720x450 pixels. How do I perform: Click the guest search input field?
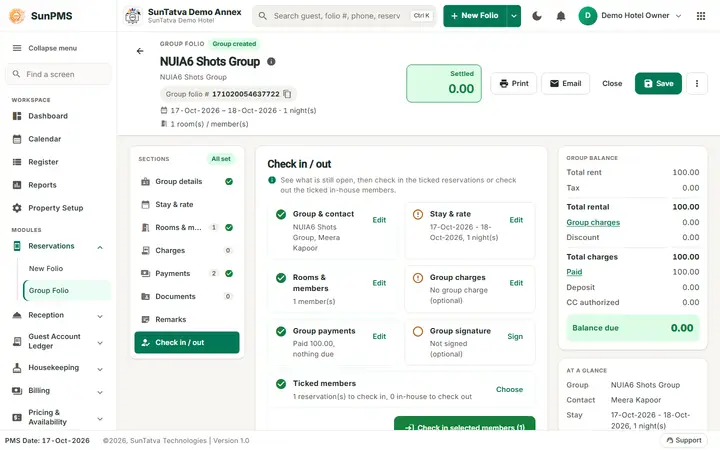click(x=343, y=16)
